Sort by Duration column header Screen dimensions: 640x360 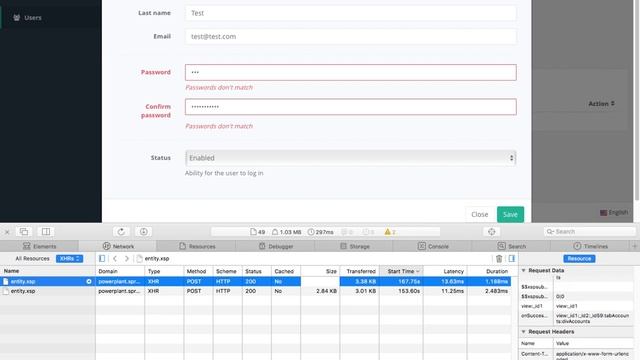(489, 271)
